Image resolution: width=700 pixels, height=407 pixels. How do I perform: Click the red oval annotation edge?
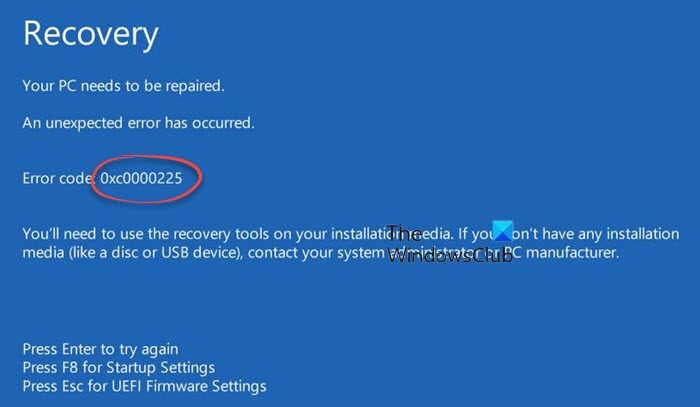[200, 175]
